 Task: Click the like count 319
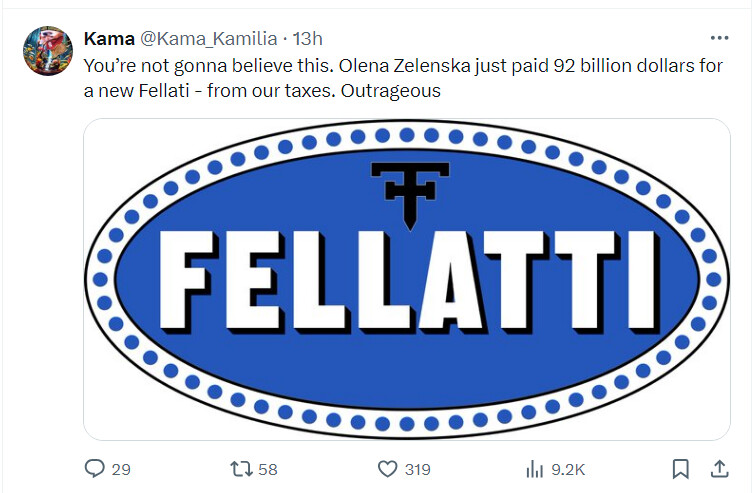click(417, 469)
